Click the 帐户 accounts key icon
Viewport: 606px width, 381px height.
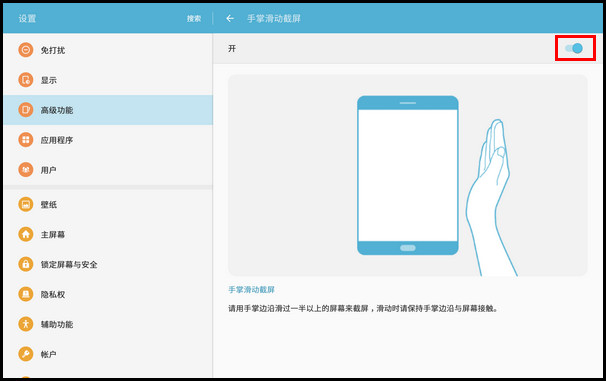click(26, 354)
